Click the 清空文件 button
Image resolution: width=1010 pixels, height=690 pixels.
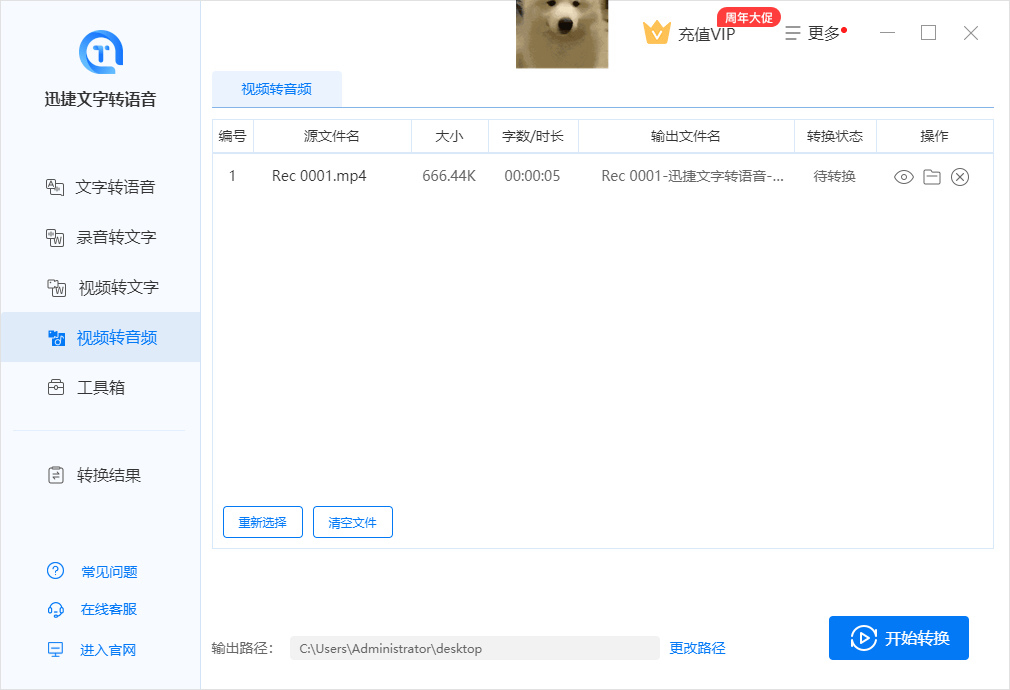tap(352, 522)
